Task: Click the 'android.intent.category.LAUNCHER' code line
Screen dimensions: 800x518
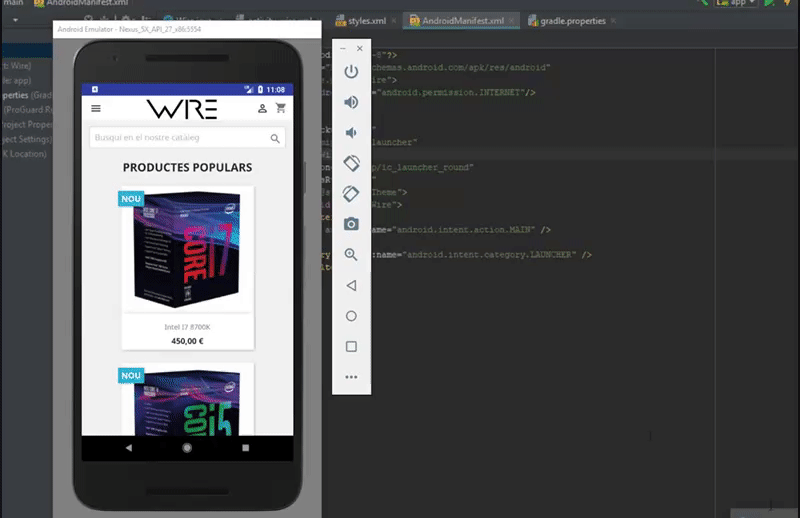Action: tap(481, 255)
